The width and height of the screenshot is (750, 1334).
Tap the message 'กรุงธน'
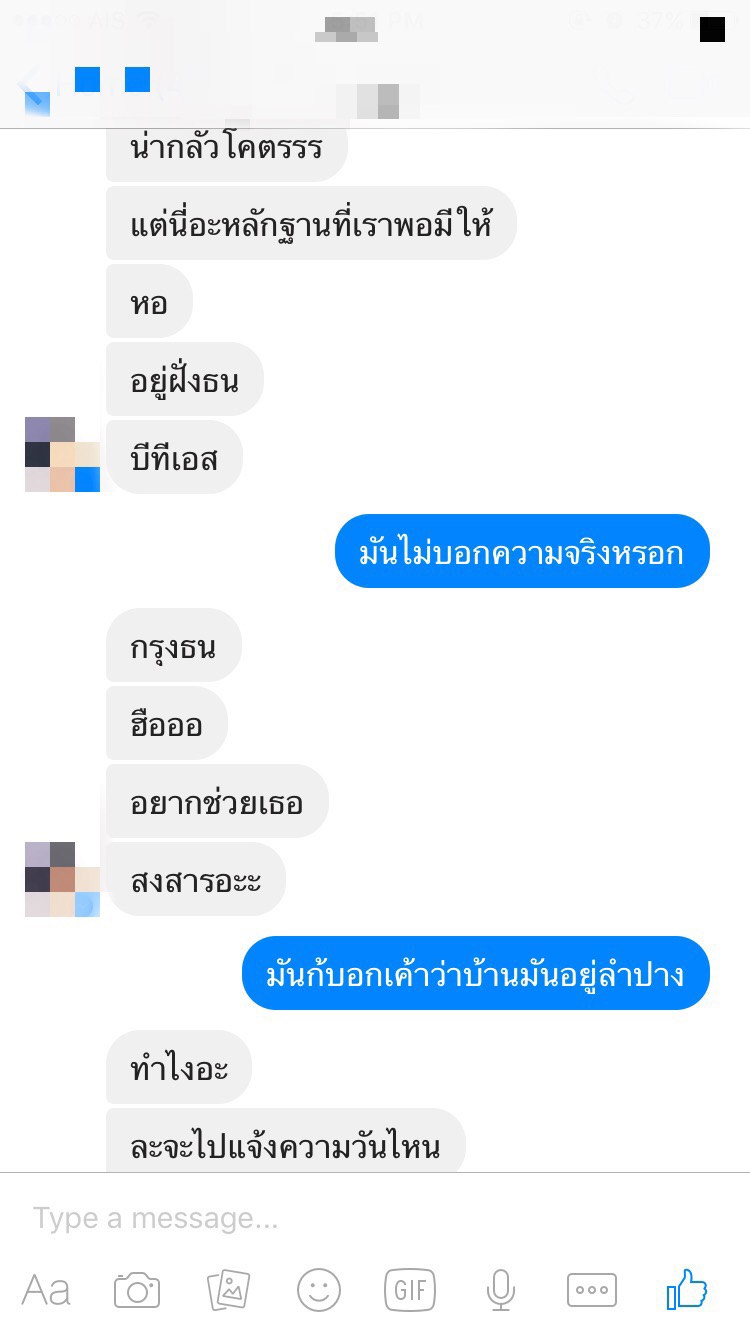[x=174, y=645]
